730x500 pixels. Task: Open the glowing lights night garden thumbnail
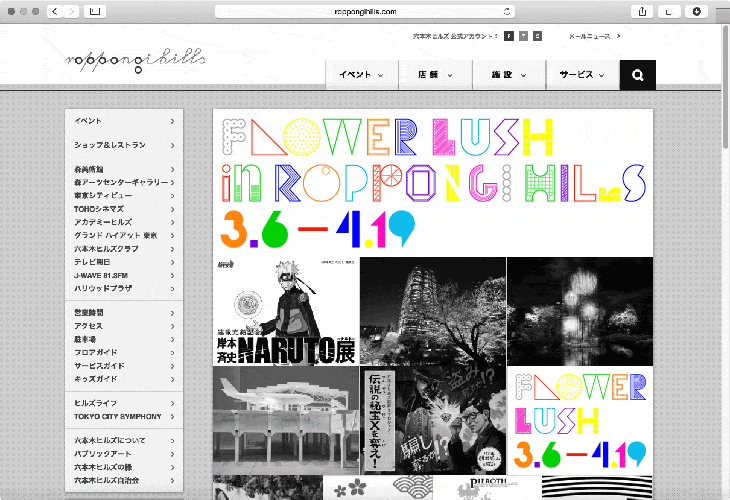pos(580,311)
